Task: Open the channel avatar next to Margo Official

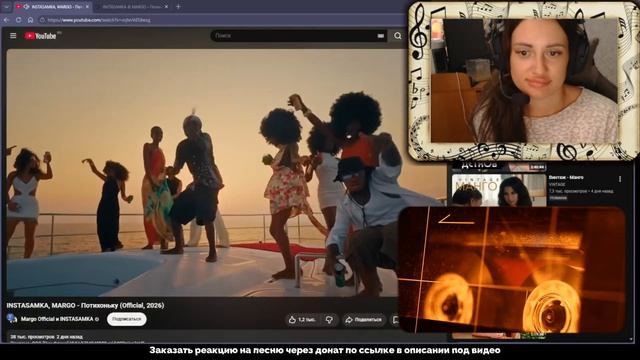Action: [x=11, y=318]
